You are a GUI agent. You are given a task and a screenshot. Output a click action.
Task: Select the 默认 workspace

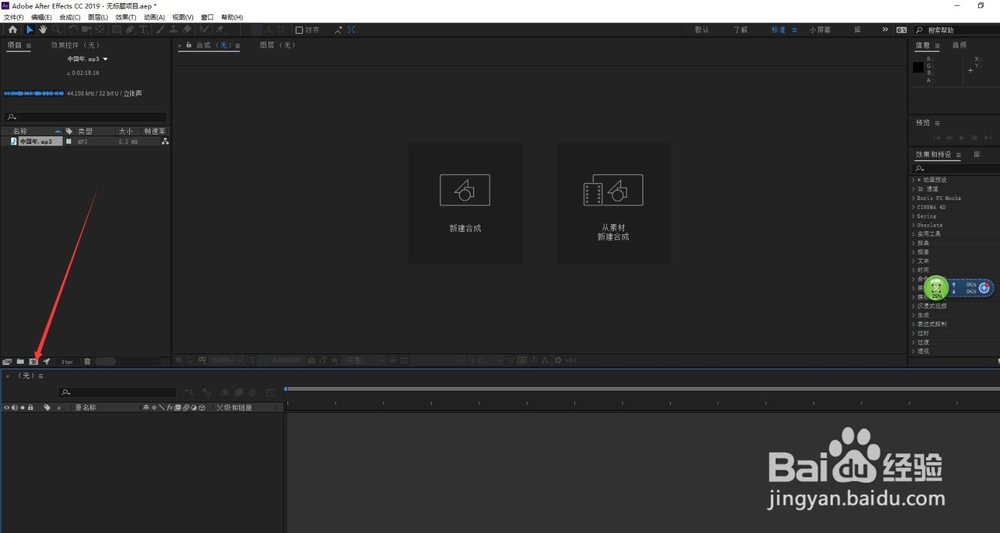(x=702, y=30)
